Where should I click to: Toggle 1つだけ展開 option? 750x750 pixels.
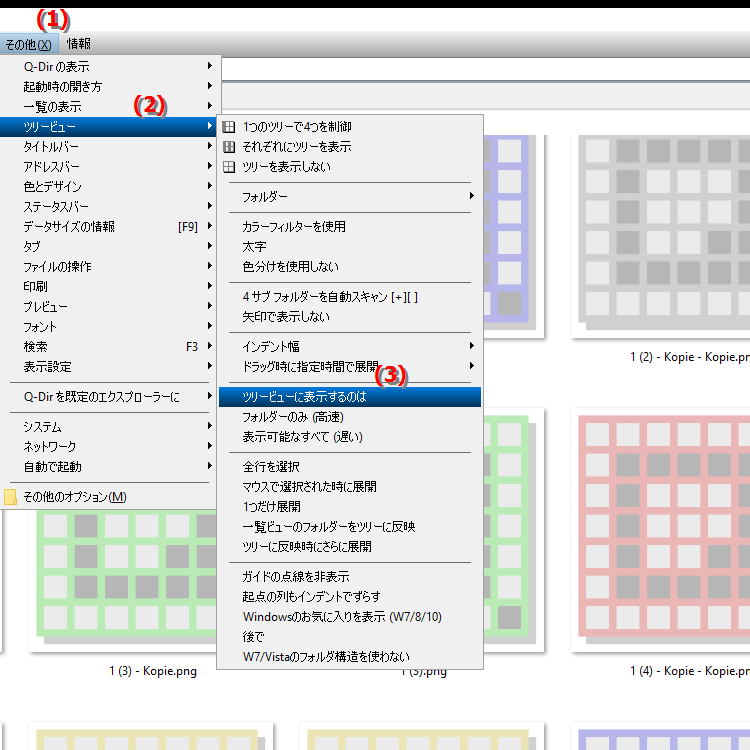coord(350,507)
